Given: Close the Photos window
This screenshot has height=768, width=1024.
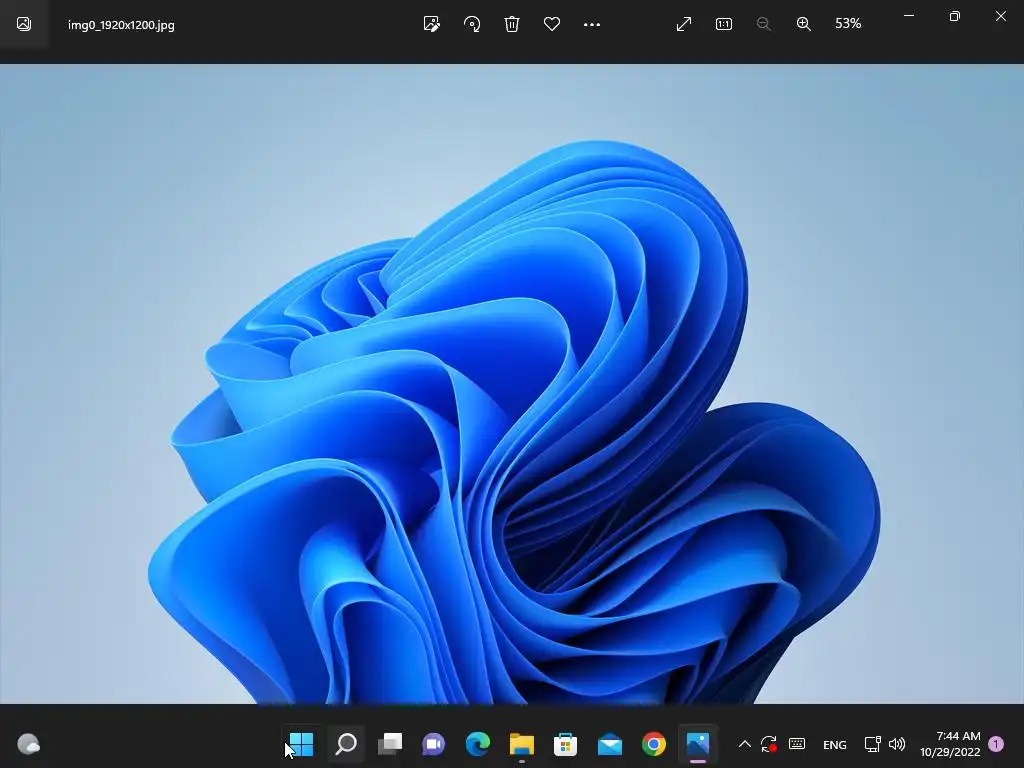Looking at the screenshot, I should [1000, 16].
